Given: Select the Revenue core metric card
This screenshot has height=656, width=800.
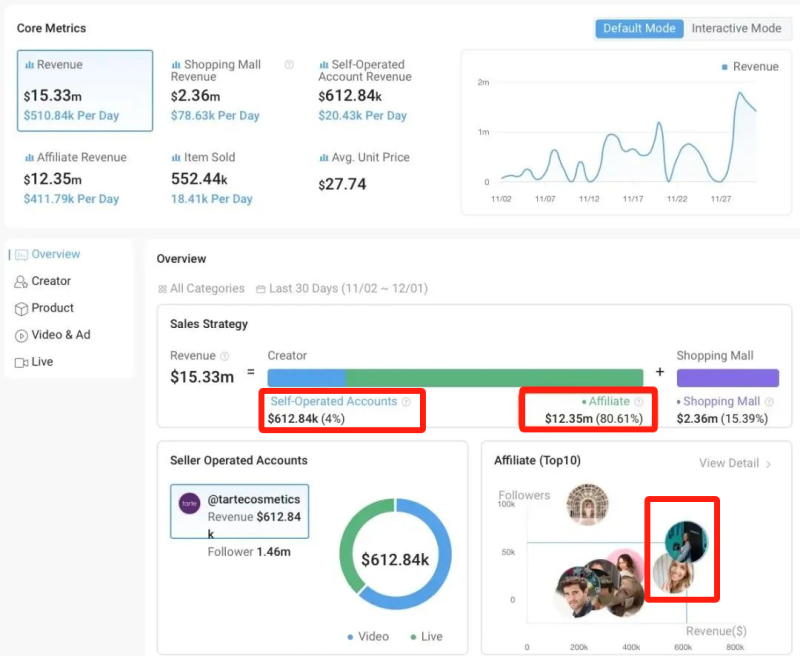Looking at the screenshot, I should 85,91.
